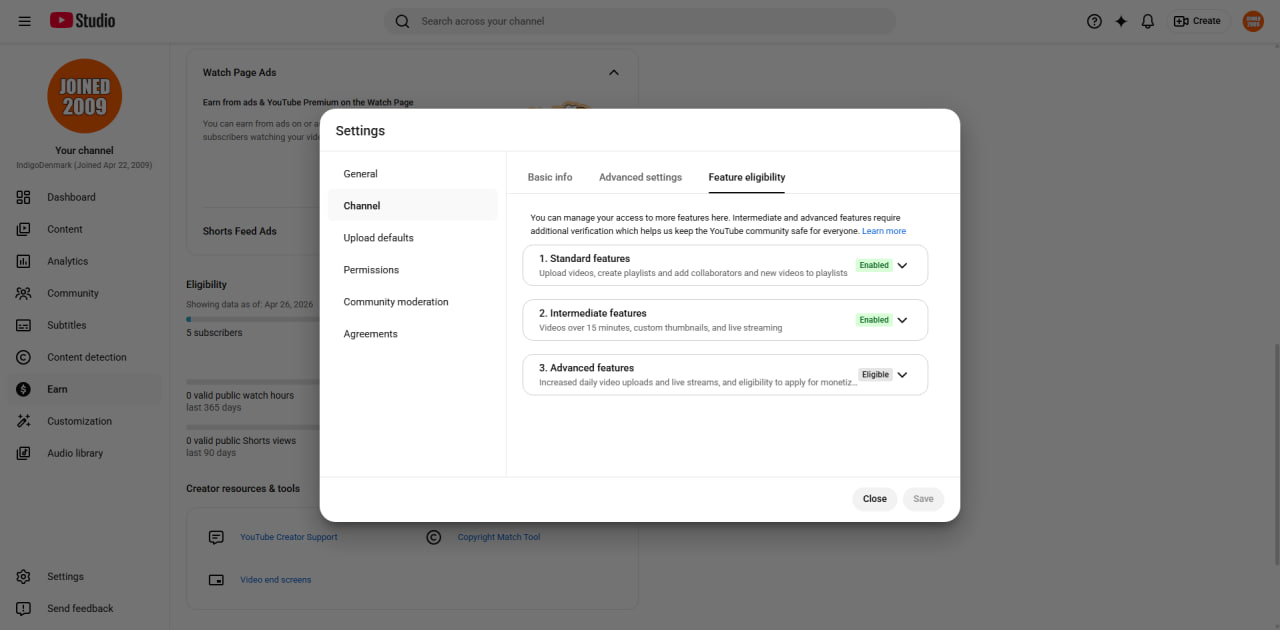Click the Earn dollar icon
The width and height of the screenshot is (1280, 630).
[x=24, y=389]
